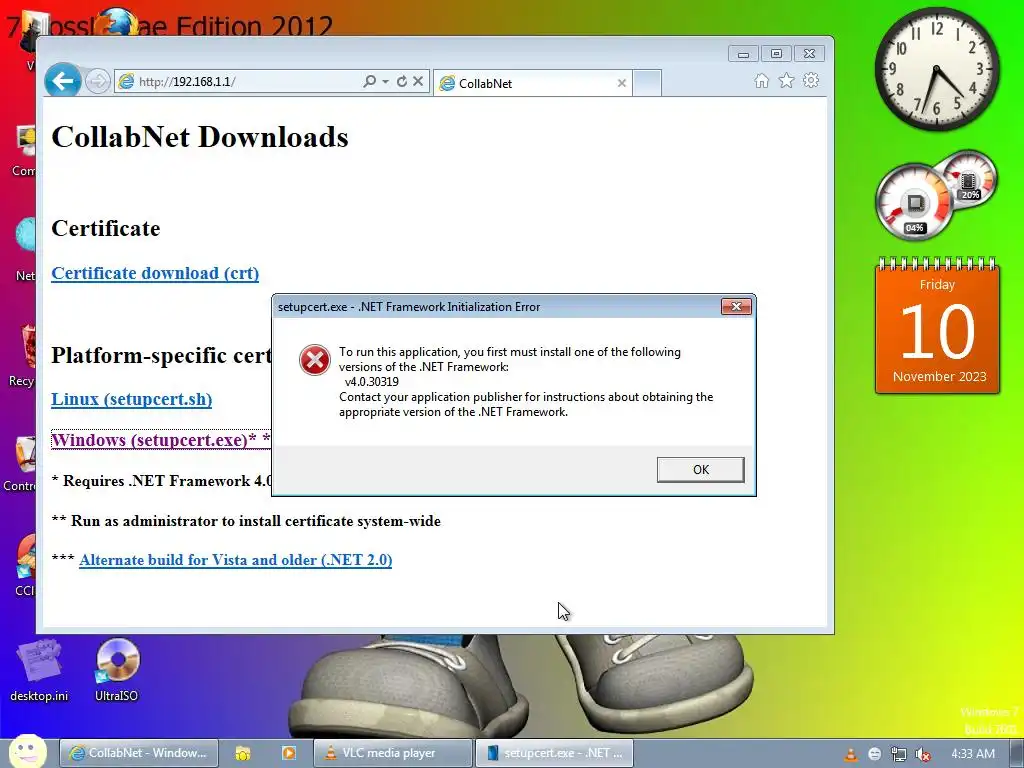Close the .NET Framework Initialization Error dialog
This screenshot has width=1024, height=768.
click(x=736, y=306)
